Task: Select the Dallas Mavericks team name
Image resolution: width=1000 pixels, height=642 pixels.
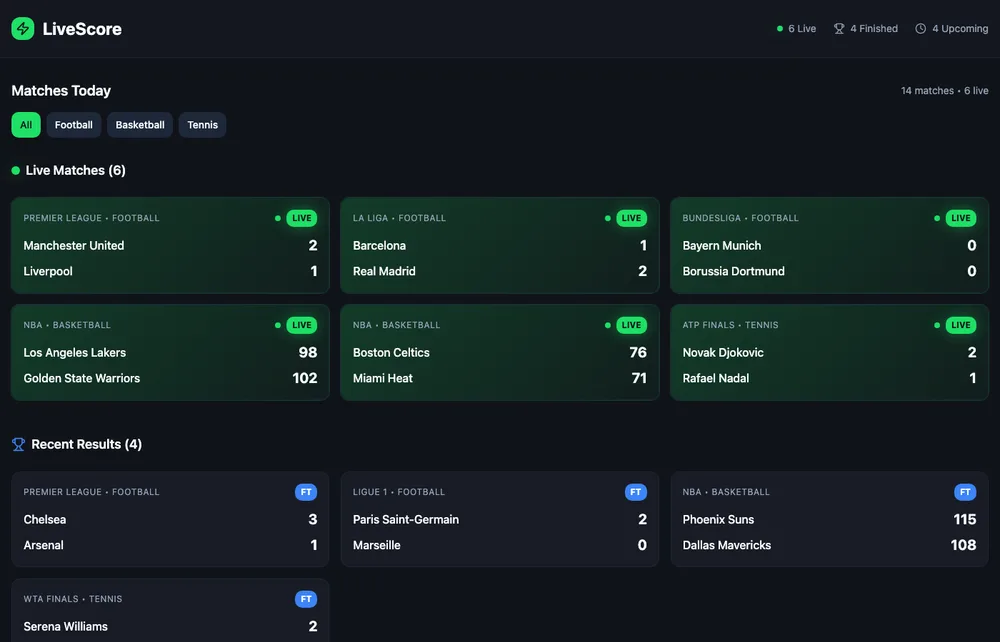Action: coord(726,545)
